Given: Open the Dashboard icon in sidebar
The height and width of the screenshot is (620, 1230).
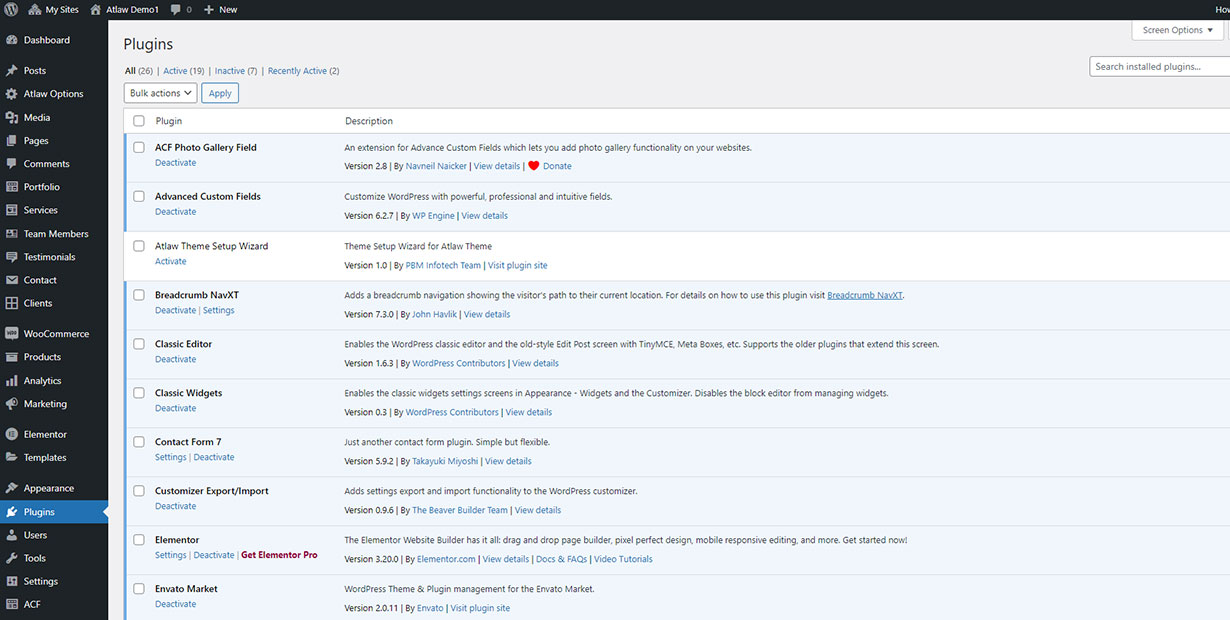Looking at the screenshot, I should click(12, 40).
